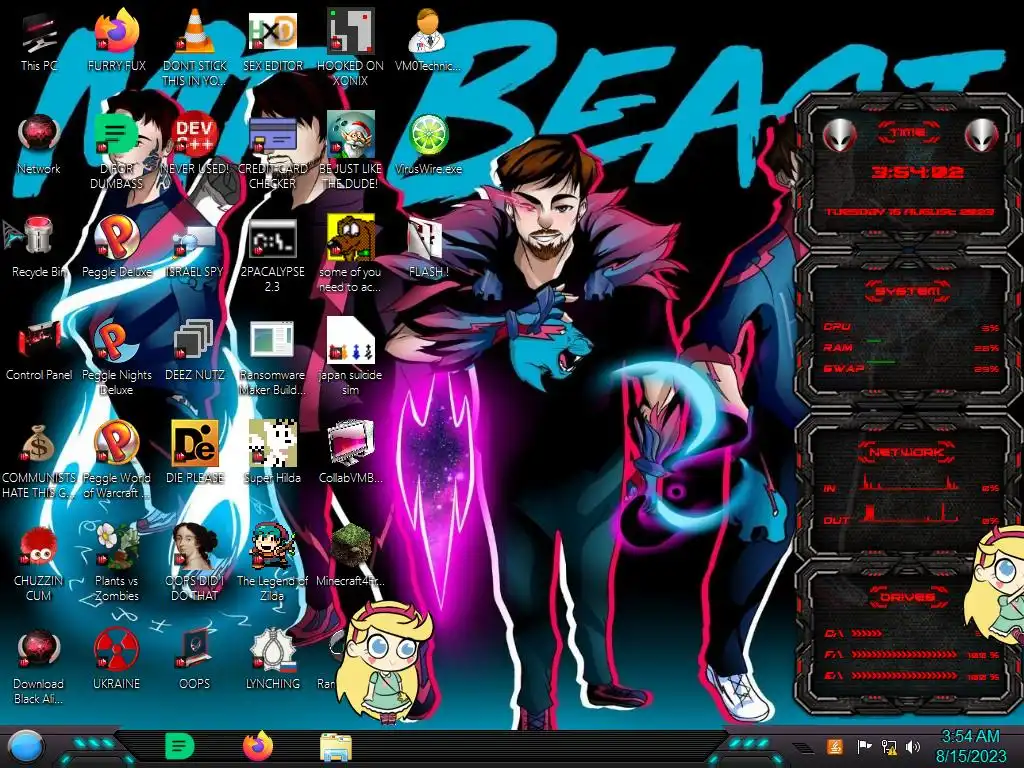This screenshot has height=768, width=1024.
Task: Open the FLASH ! shortcut
Action: [428, 248]
